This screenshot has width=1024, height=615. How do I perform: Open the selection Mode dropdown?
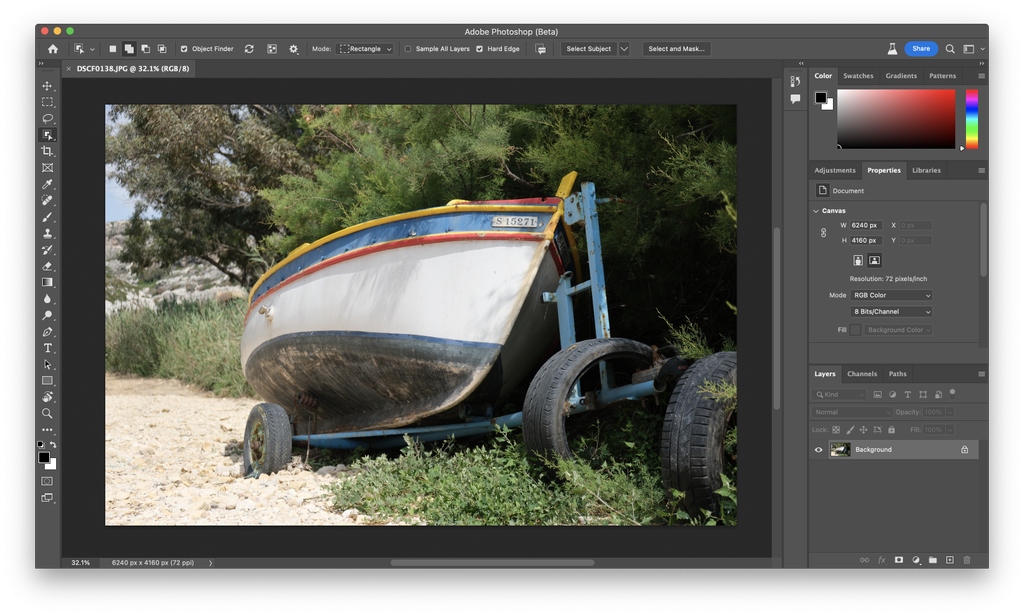(365, 48)
